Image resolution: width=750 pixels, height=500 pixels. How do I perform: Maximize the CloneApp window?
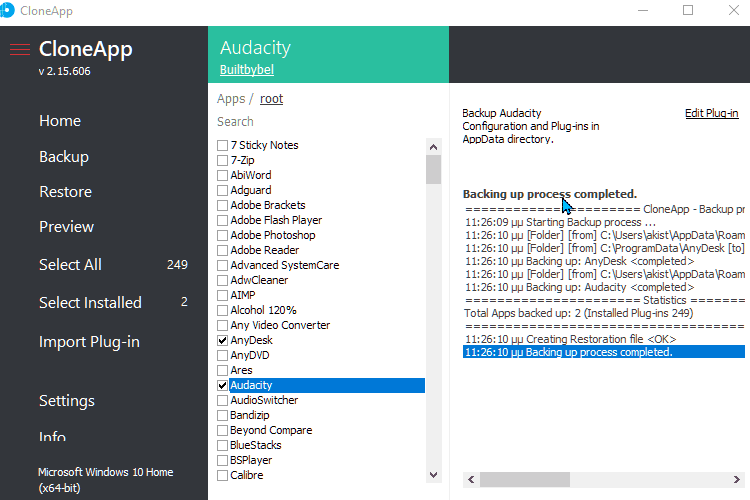point(688,10)
